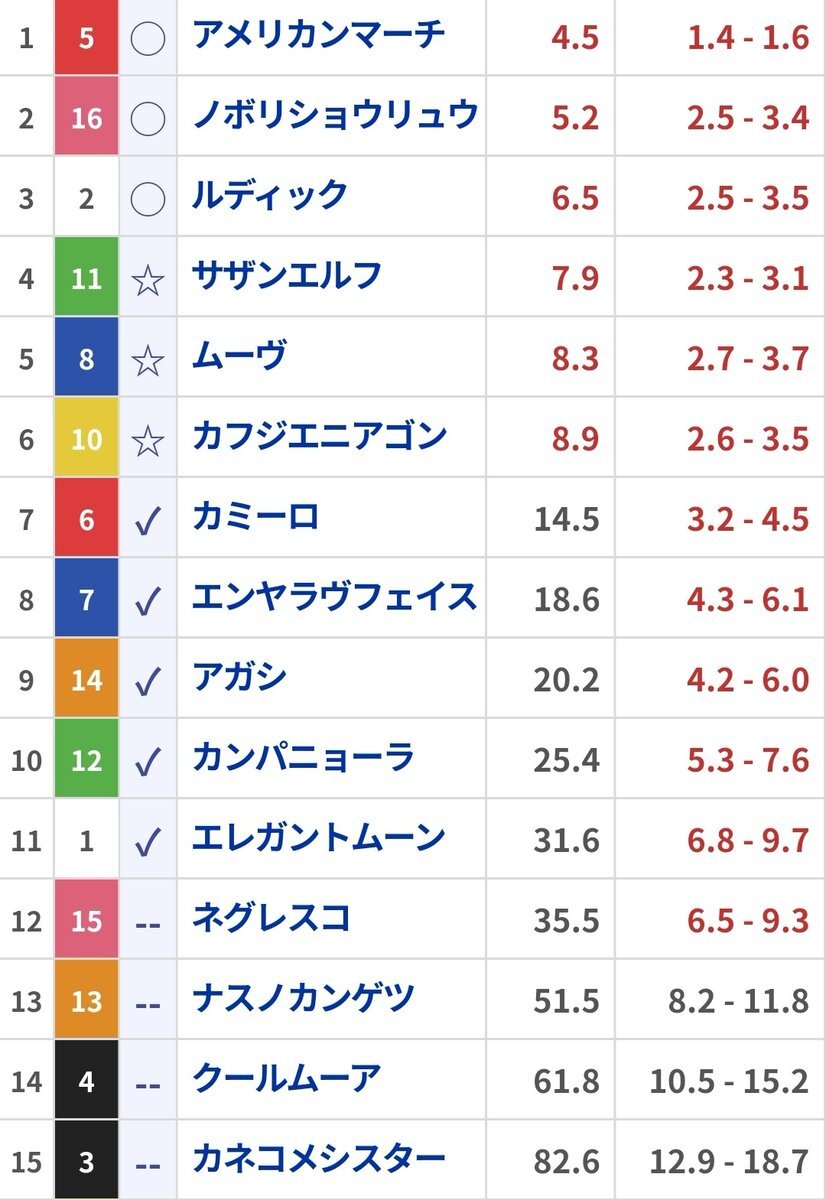The height and width of the screenshot is (1200, 826).
Task: Click the circle mark for アメリカンマーチ
Action: [148, 39]
